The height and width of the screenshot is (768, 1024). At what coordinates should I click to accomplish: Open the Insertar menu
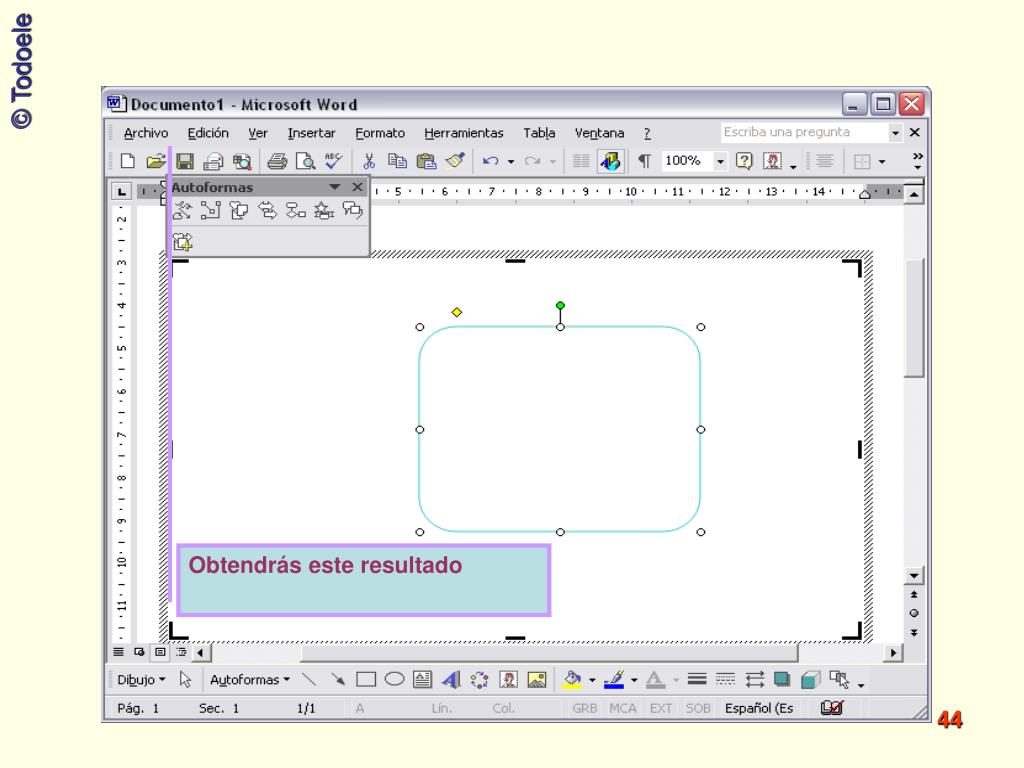pyautogui.click(x=312, y=133)
